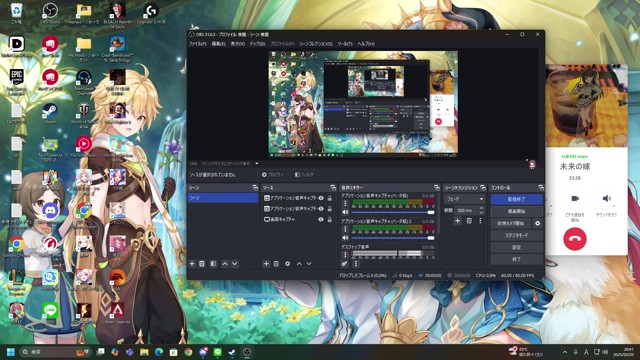Delete the selected source with the ソース dock trash icon

point(276,264)
